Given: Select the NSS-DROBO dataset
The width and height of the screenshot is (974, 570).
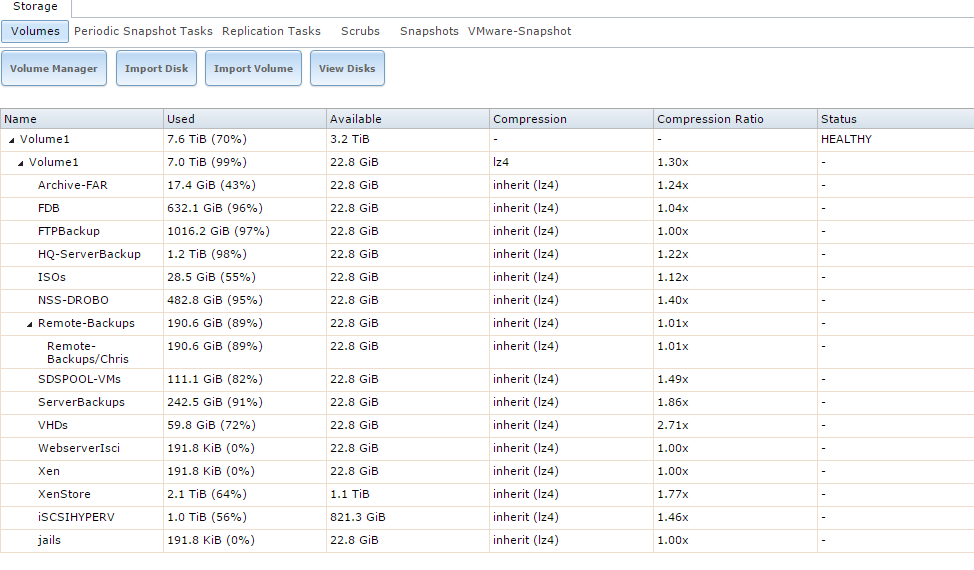Looking at the screenshot, I should coord(73,300).
